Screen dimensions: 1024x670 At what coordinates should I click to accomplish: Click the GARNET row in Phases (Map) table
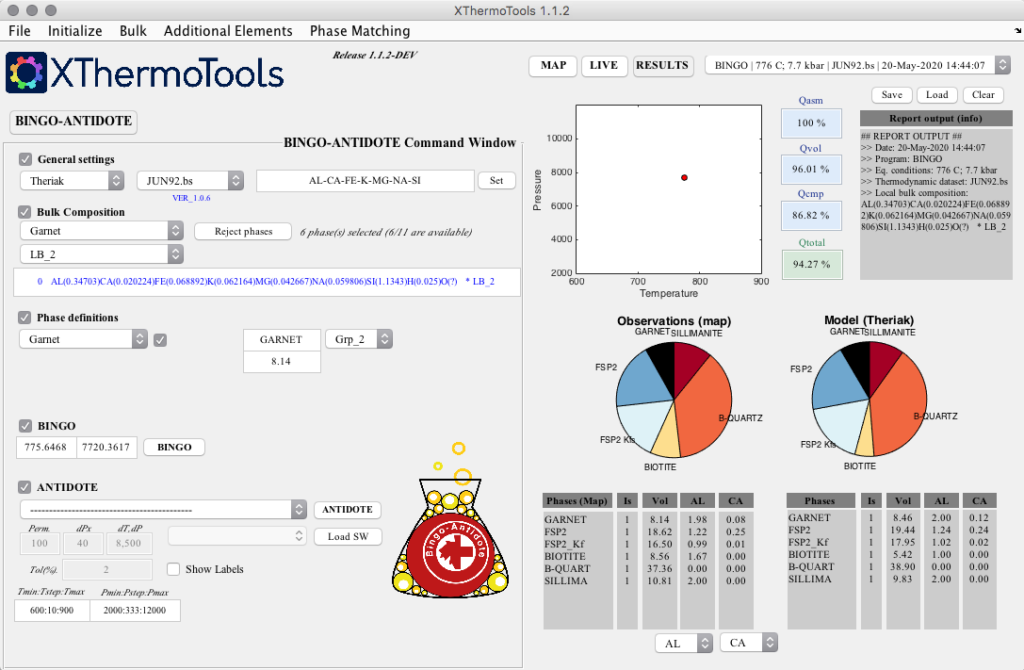click(648, 520)
